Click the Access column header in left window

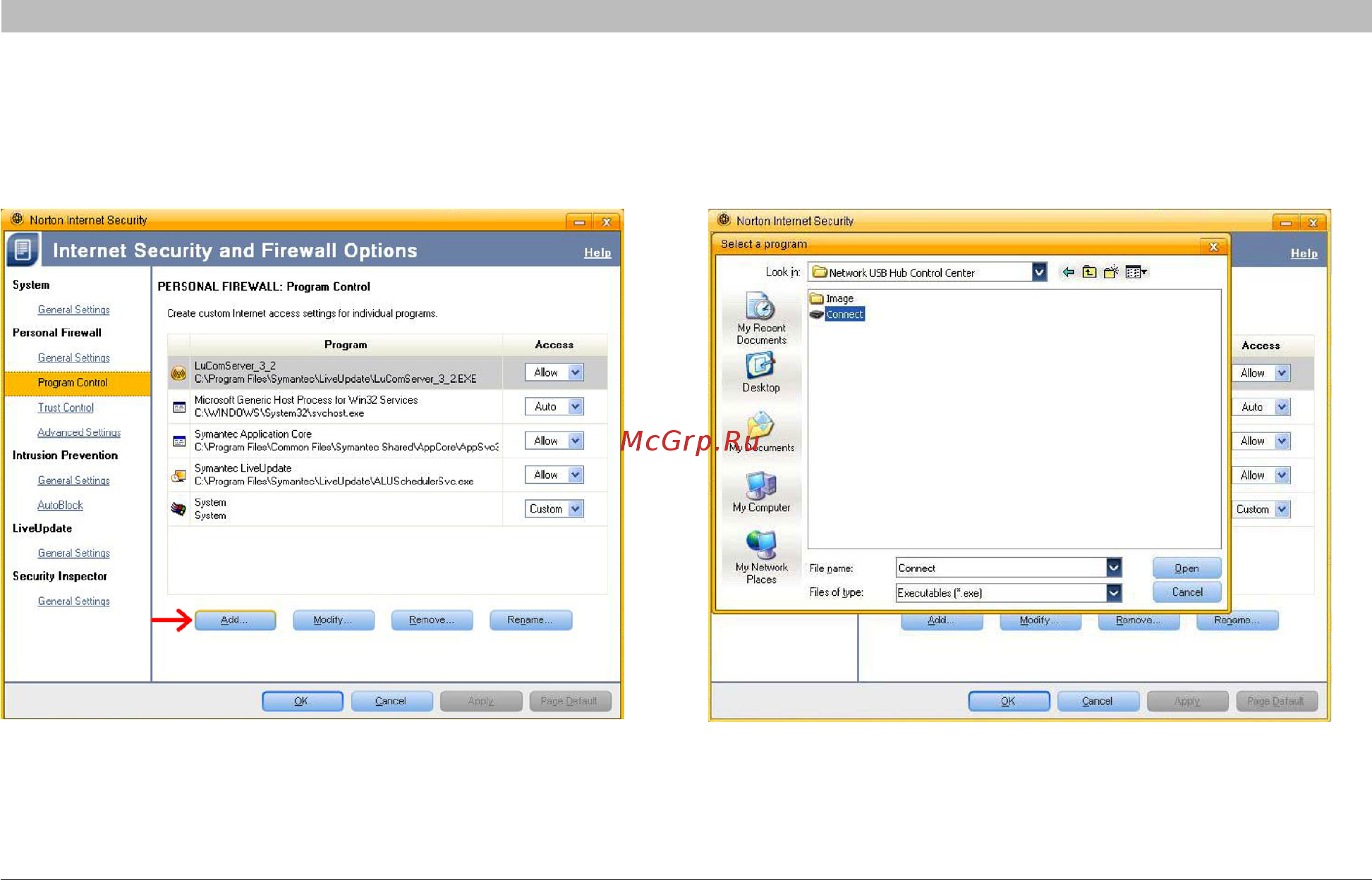coord(554,345)
